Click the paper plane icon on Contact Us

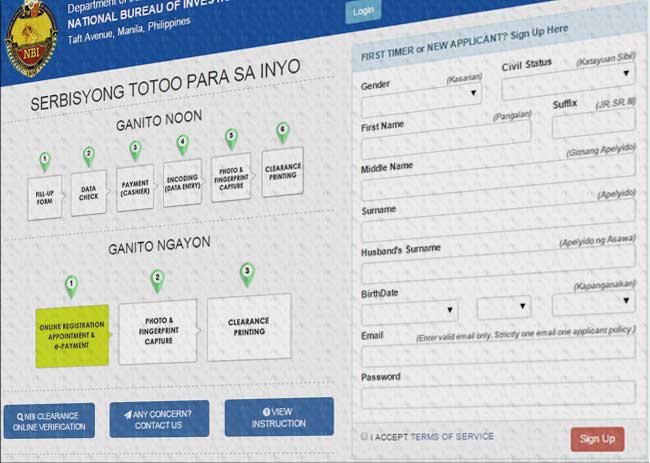pos(128,415)
